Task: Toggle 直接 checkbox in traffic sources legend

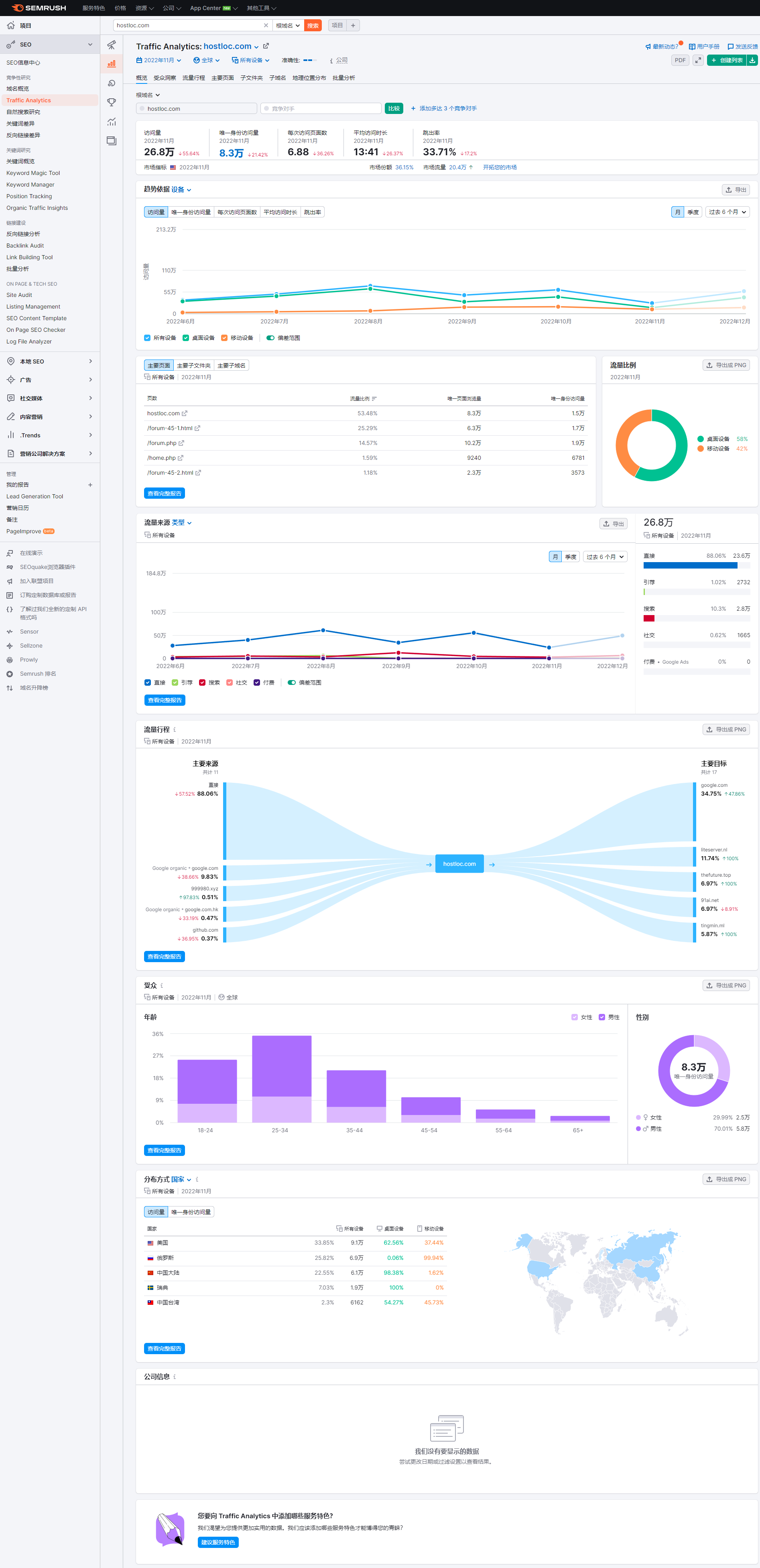Action: pos(147,682)
